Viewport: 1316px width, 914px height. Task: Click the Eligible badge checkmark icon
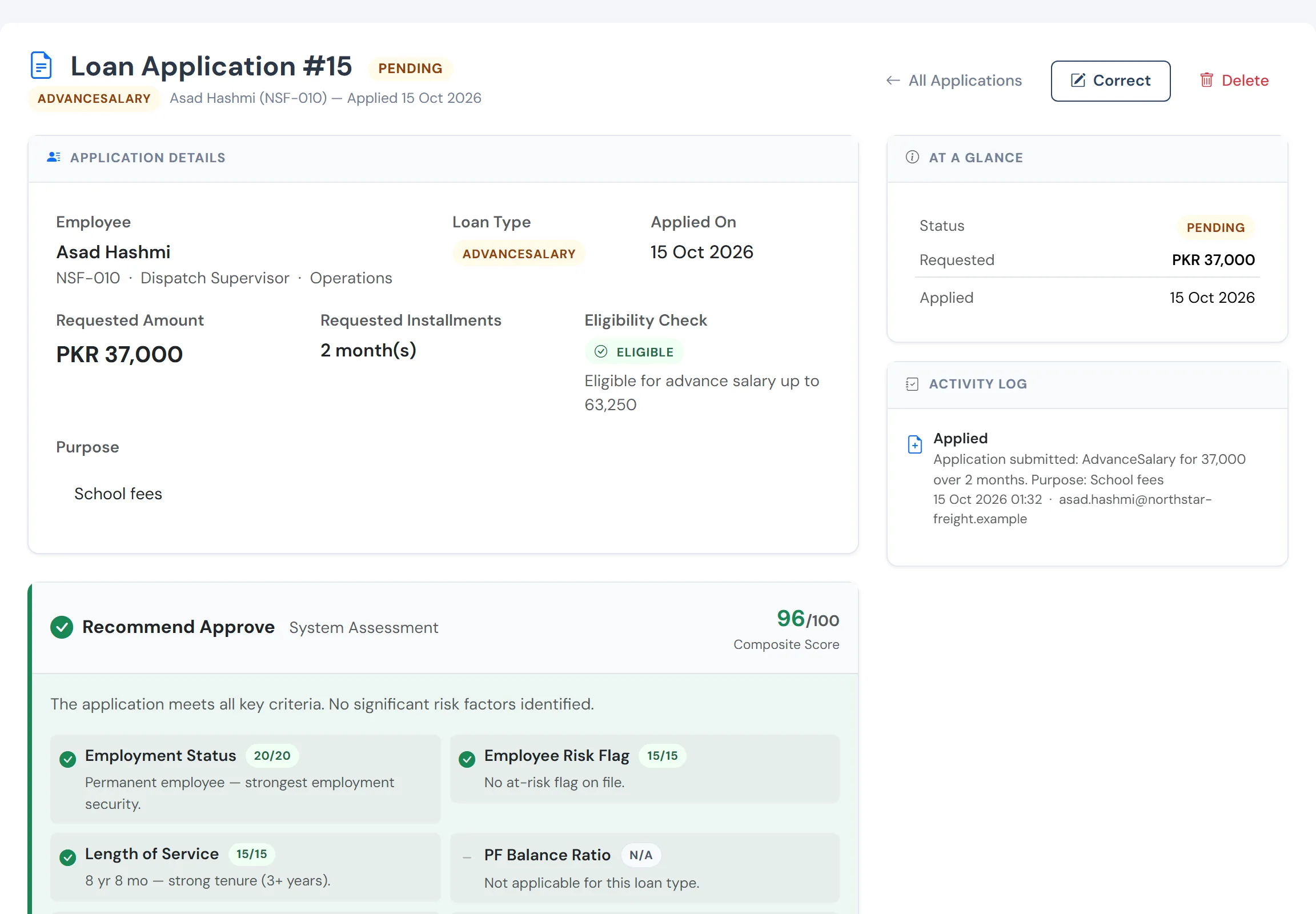click(x=601, y=352)
